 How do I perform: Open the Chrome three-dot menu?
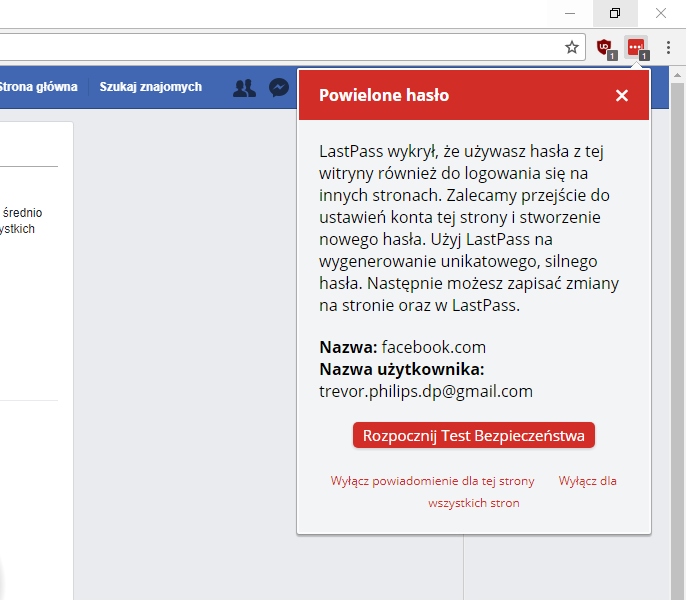click(668, 47)
